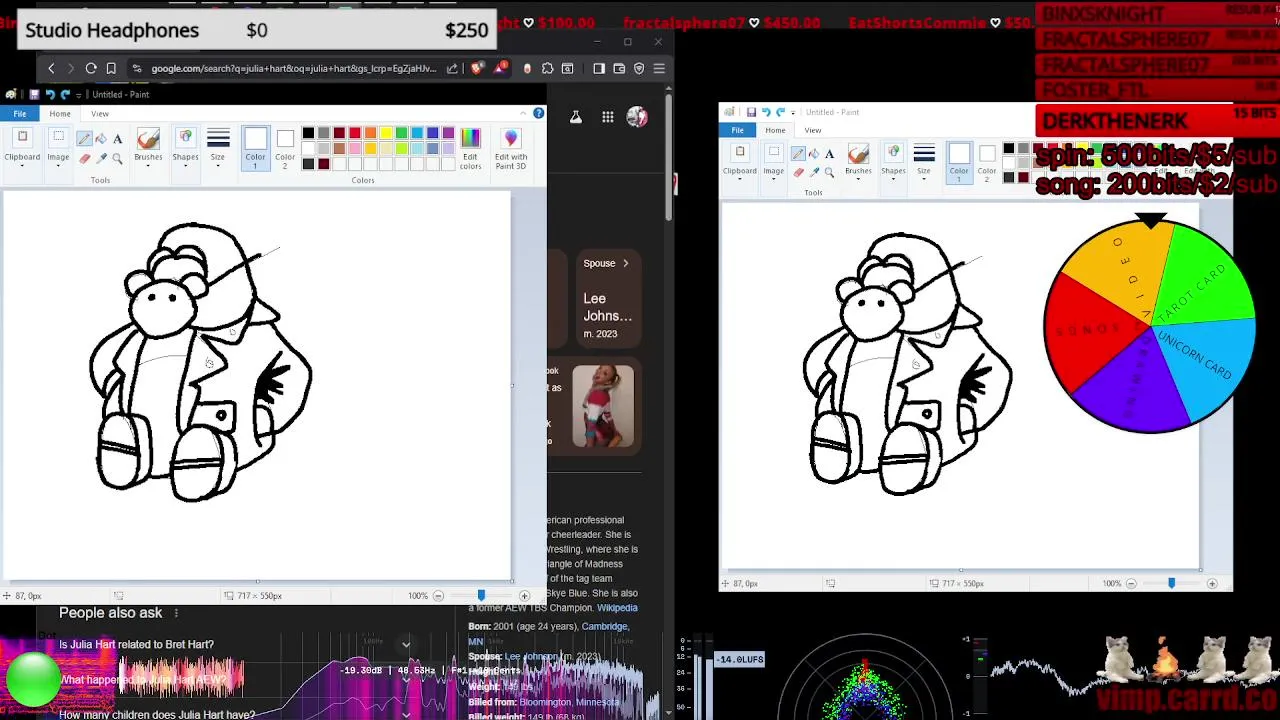Click zoom in plus in left Paint status bar
1280x720 pixels.
point(524,596)
